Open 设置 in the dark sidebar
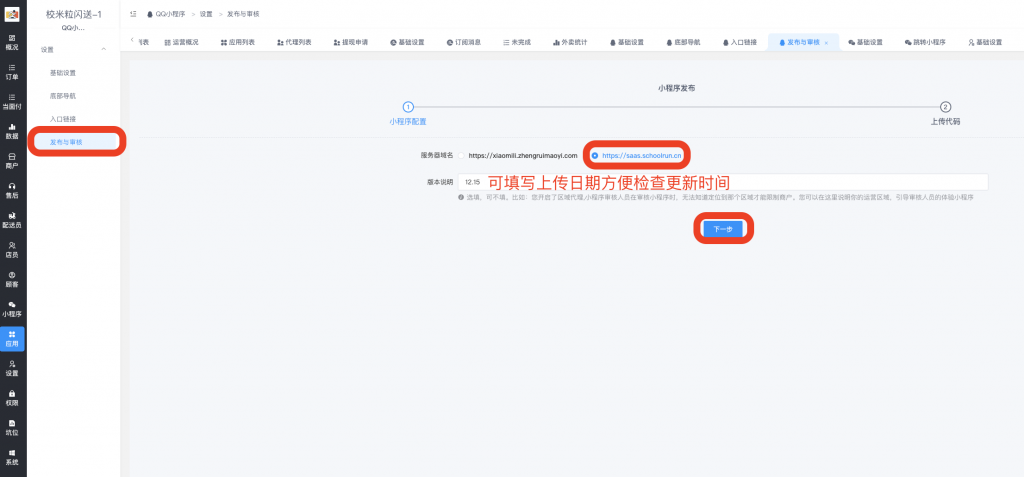1024x477 pixels. [12, 369]
